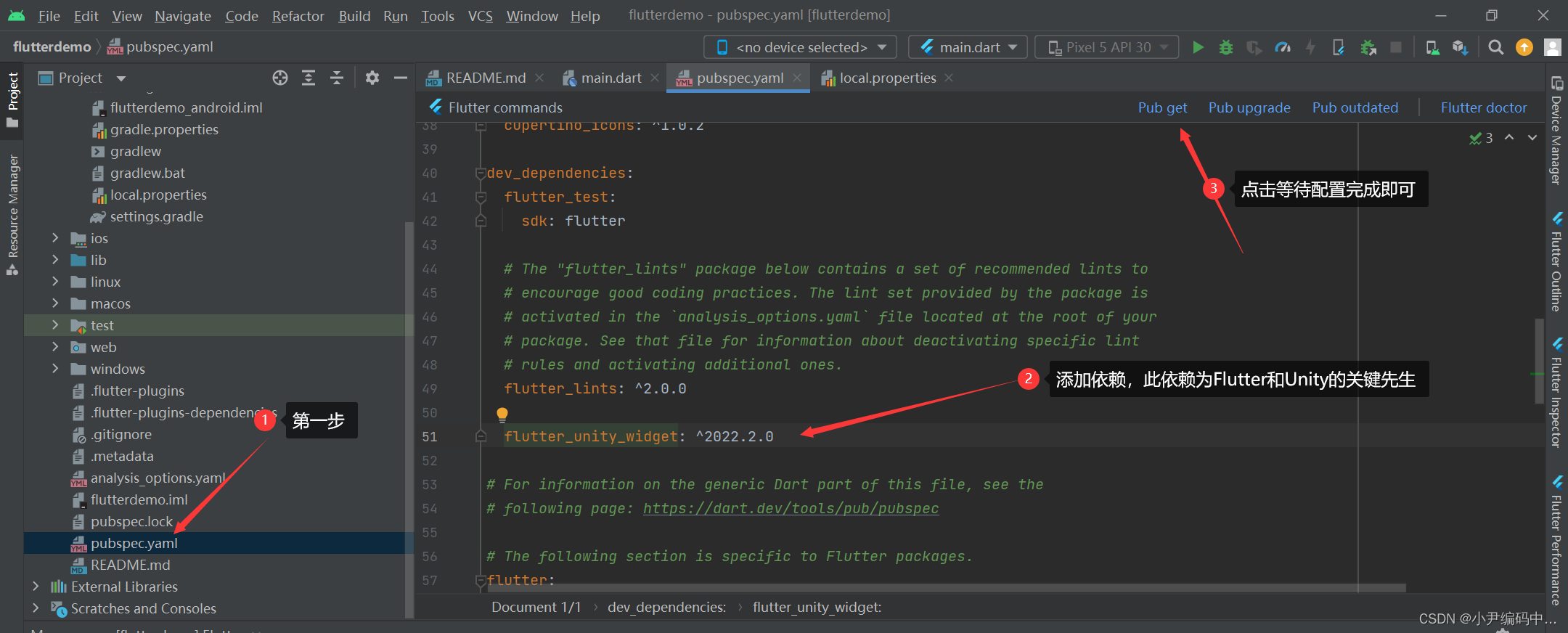The width and height of the screenshot is (1568, 633).
Task: Click the Flutter Hot Reload lightning icon
Action: point(1310,47)
